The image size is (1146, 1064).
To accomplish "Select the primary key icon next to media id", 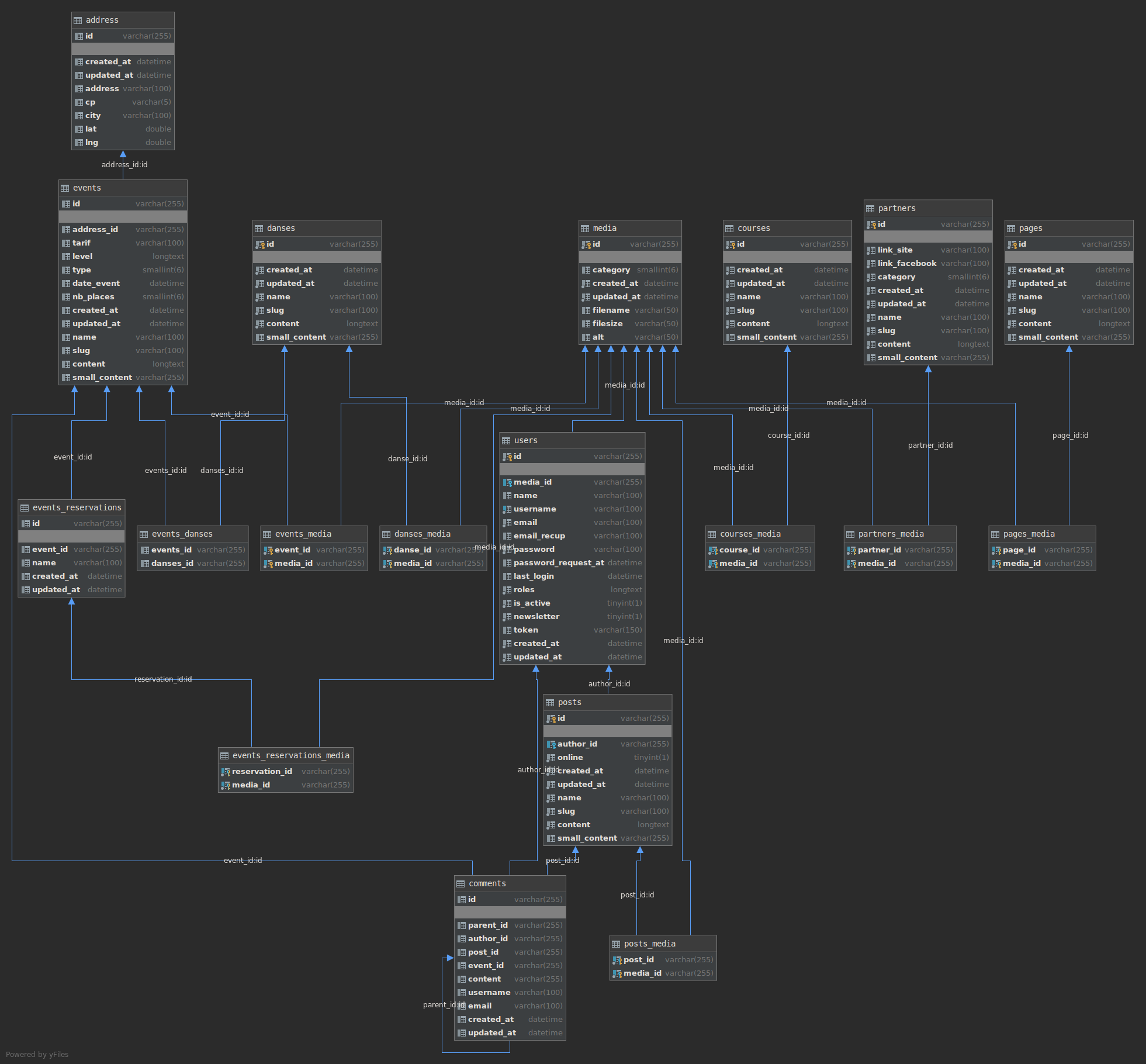I will pyautogui.click(x=586, y=244).
